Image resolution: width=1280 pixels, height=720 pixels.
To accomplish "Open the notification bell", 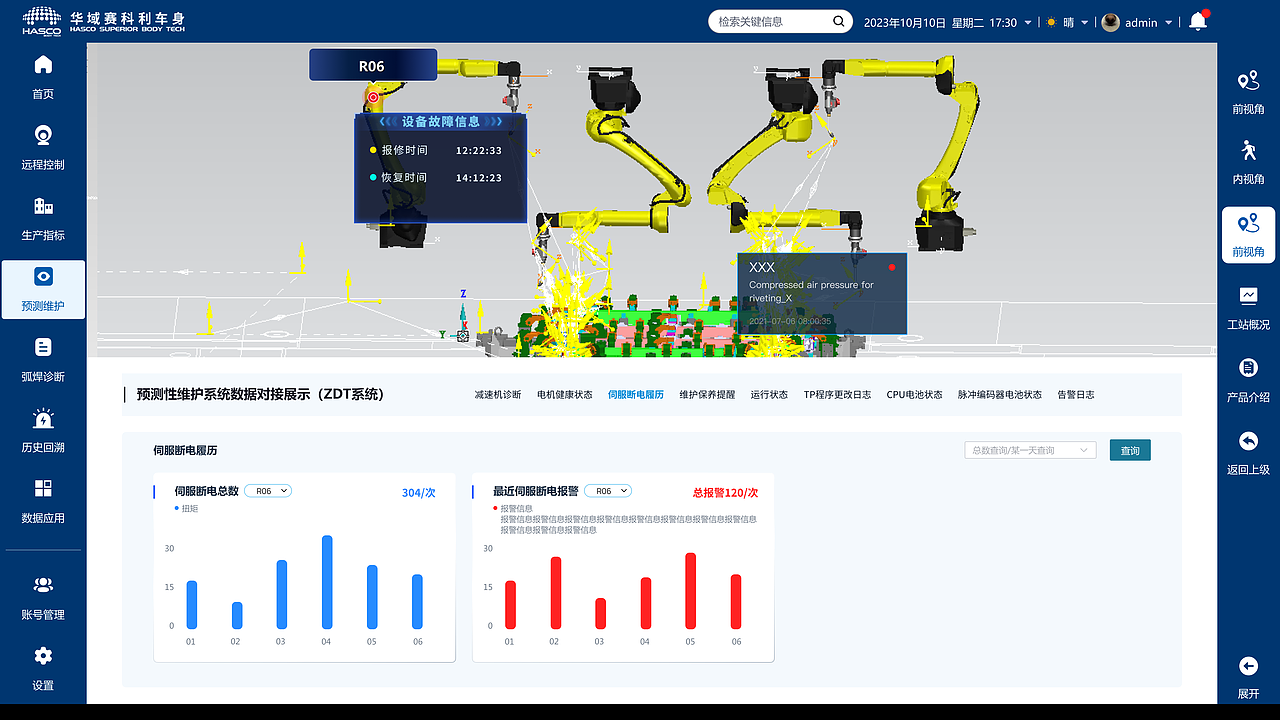I will [1198, 21].
